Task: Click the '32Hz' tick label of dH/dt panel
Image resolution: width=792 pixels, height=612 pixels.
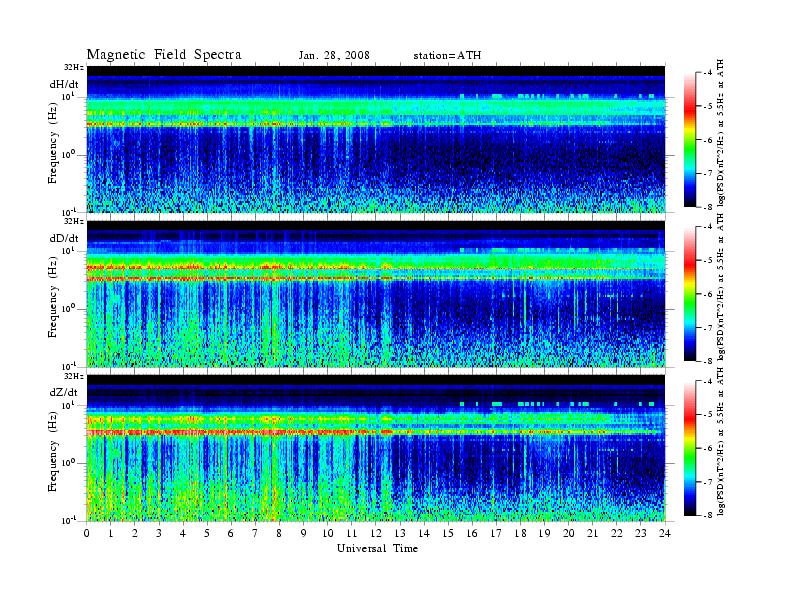Action: [74, 67]
